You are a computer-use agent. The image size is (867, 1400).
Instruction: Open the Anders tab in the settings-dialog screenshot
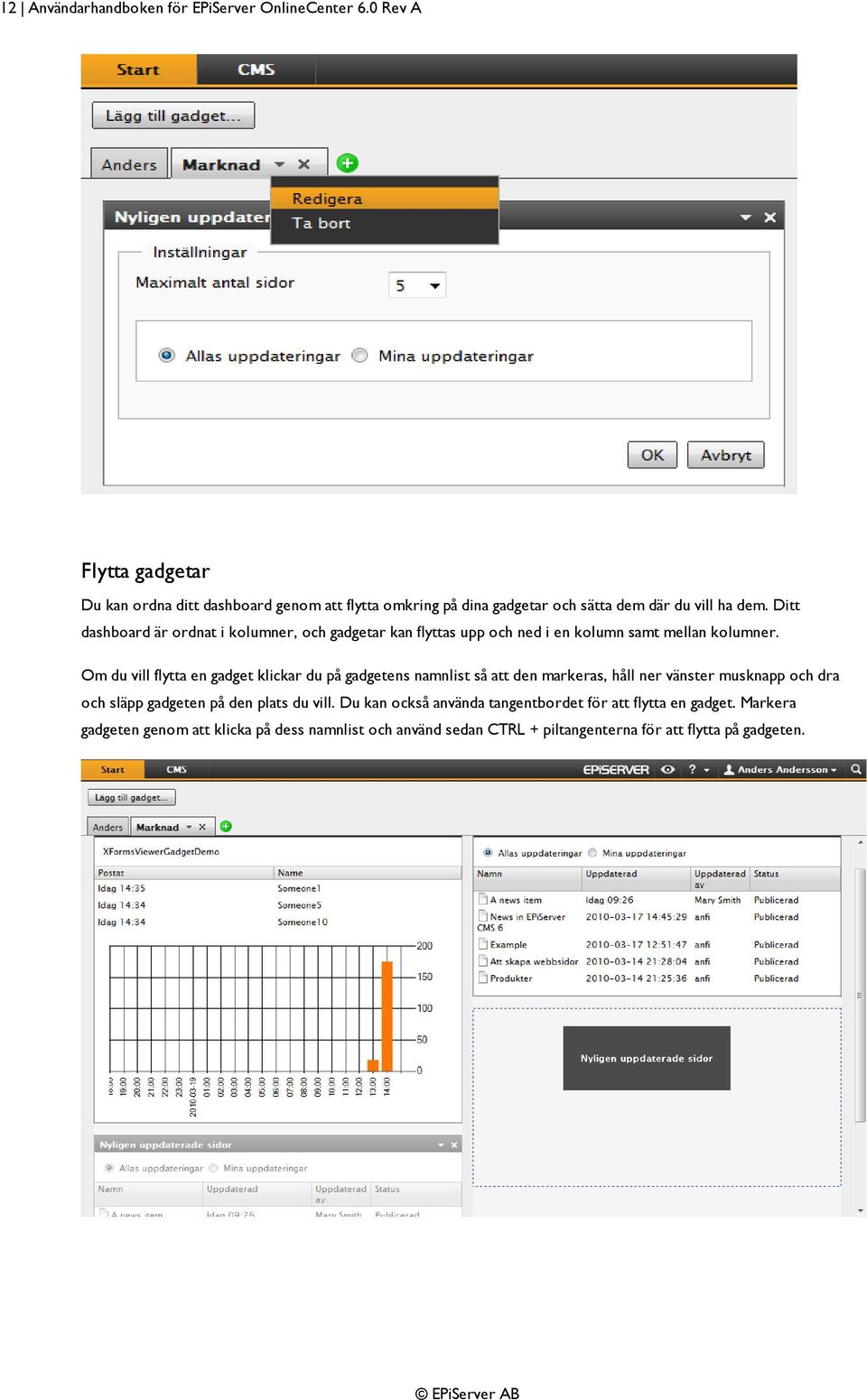[x=129, y=164]
